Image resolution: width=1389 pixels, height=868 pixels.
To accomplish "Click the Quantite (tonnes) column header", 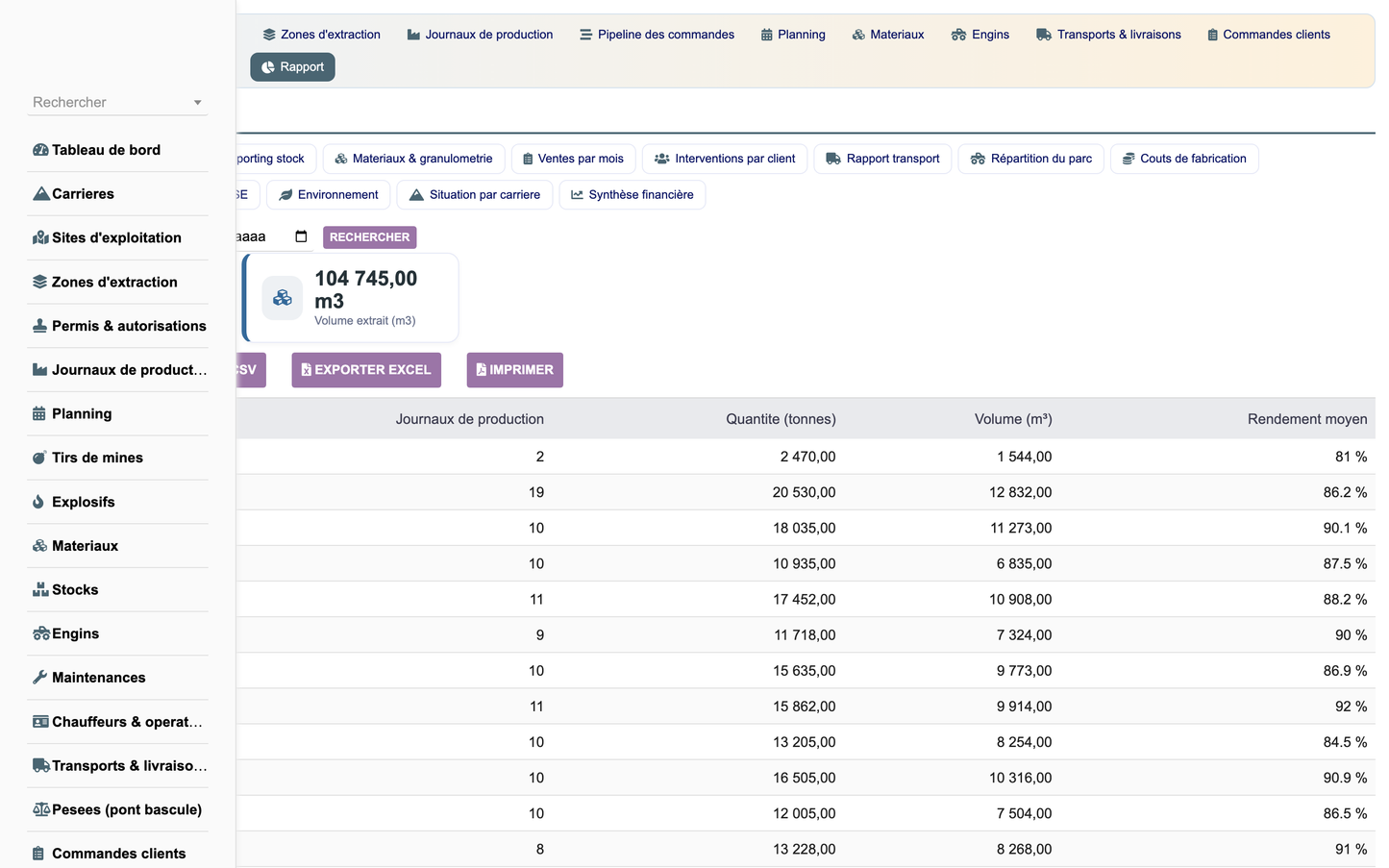I will (781, 419).
